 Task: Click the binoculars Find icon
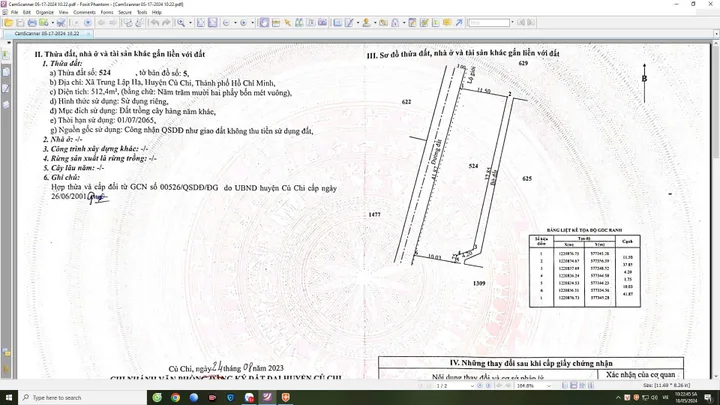tap(299, 22)
